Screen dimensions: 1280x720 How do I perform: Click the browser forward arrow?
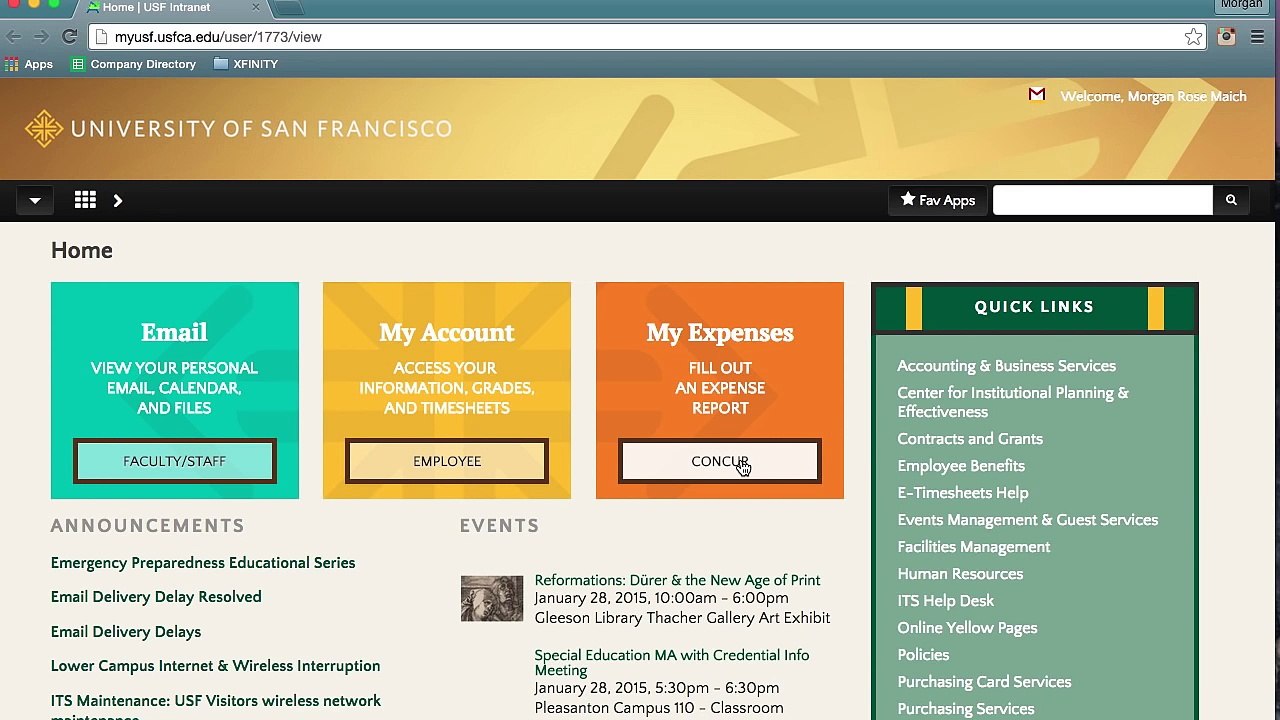[x=41, y=37]
